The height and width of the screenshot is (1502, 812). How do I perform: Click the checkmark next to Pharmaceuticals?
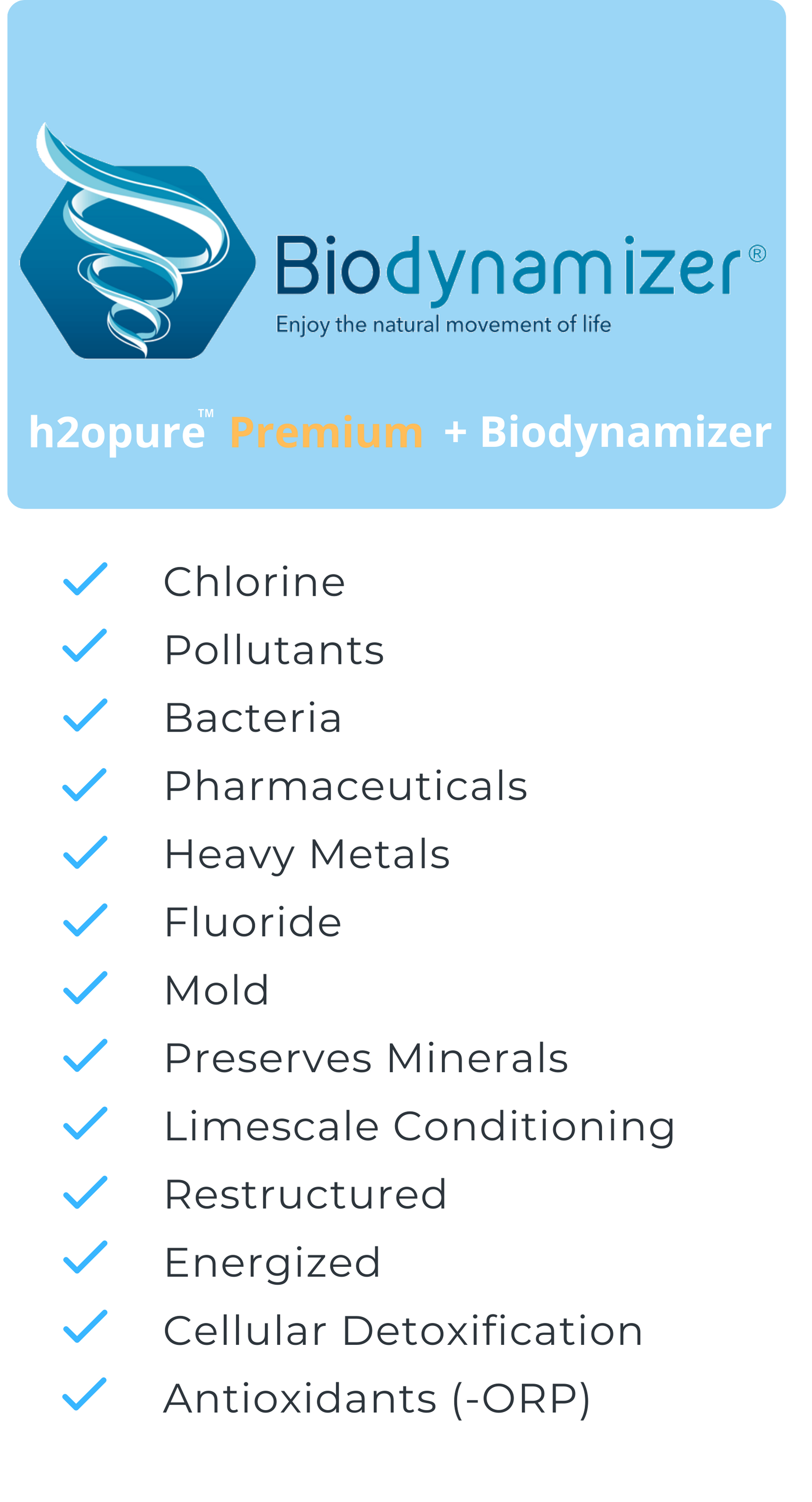(85, 785)
